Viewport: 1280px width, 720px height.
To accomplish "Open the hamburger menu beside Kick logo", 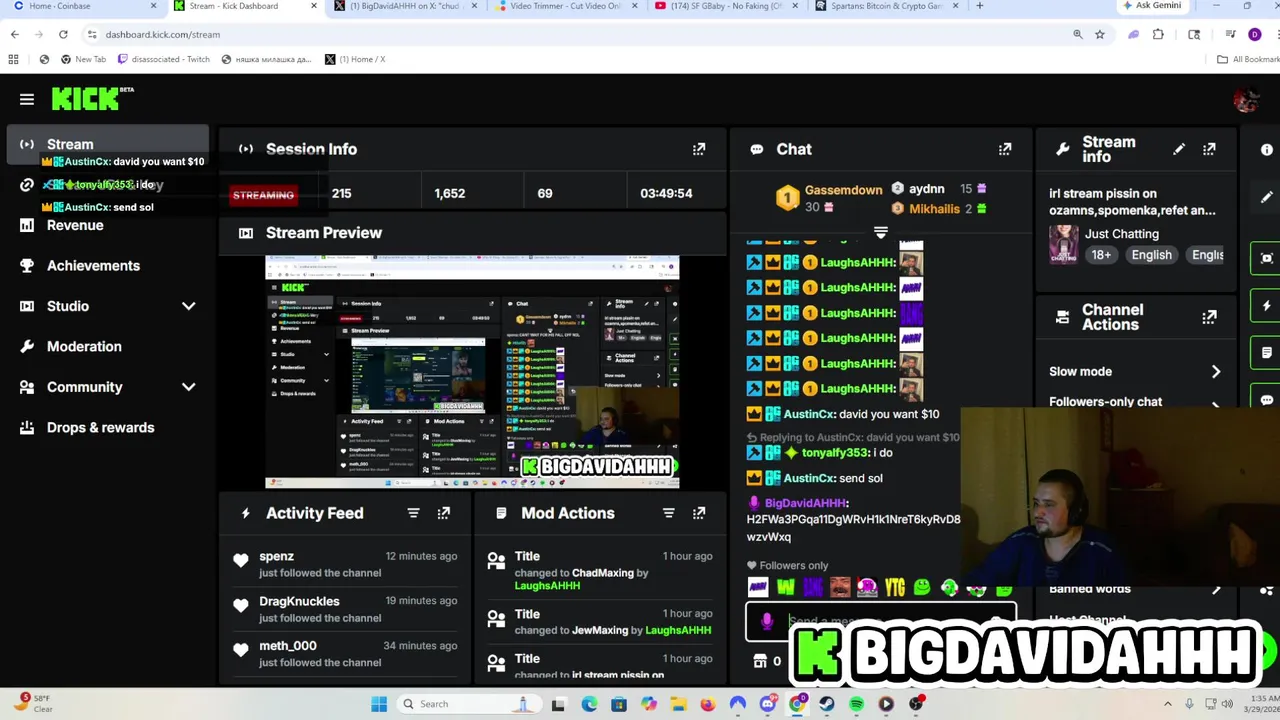I will (27, 99).
